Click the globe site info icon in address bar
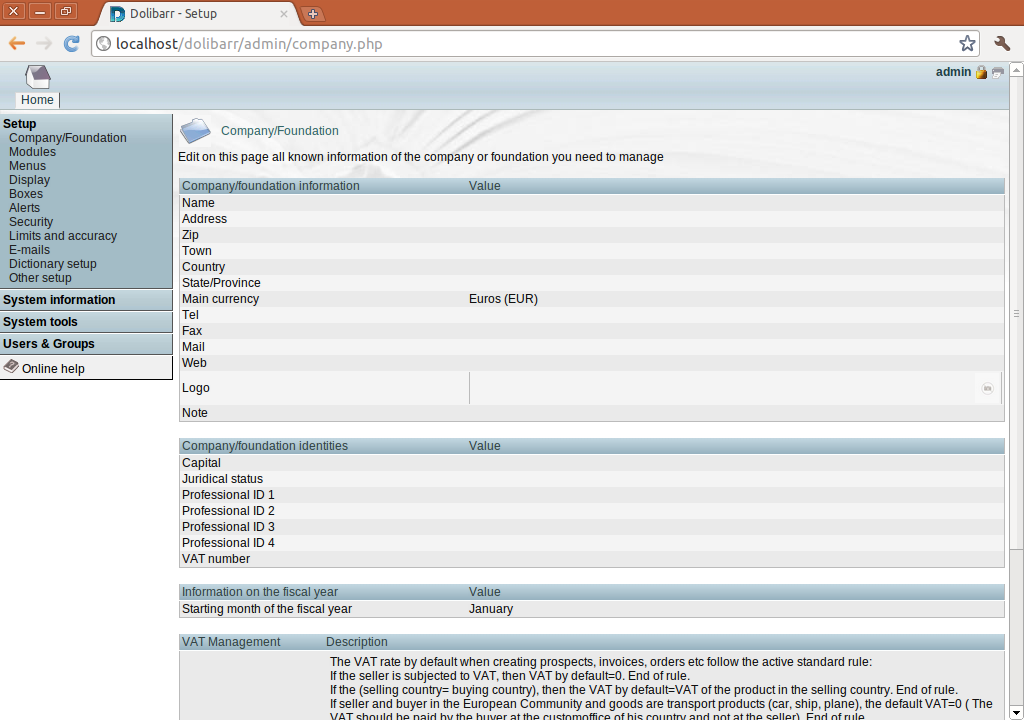Viewport: 1024px width, 720px height. click(x=103, y=44)
